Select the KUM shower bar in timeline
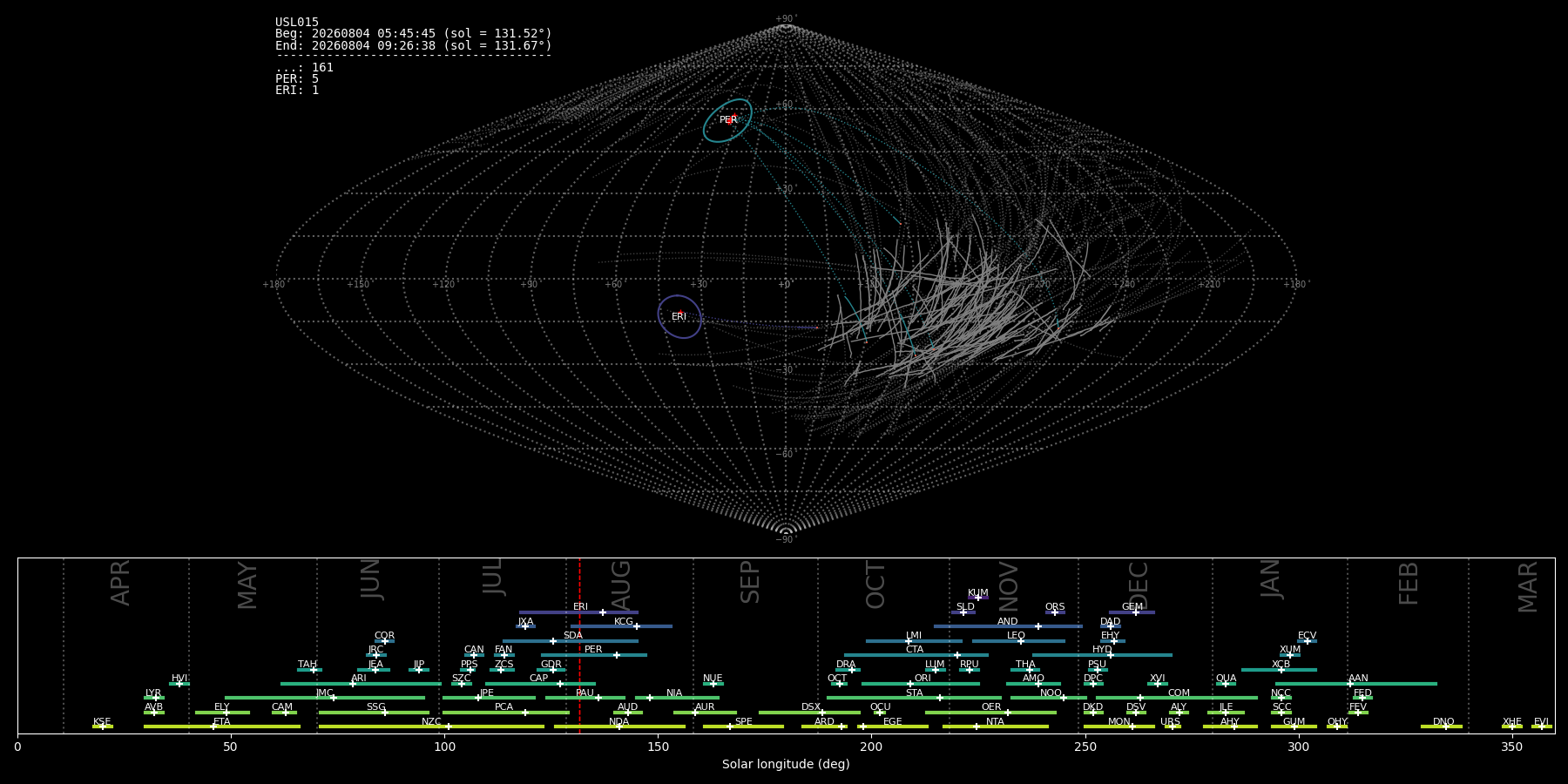This screenshot has height=784, width=1568. click(978, 598)
